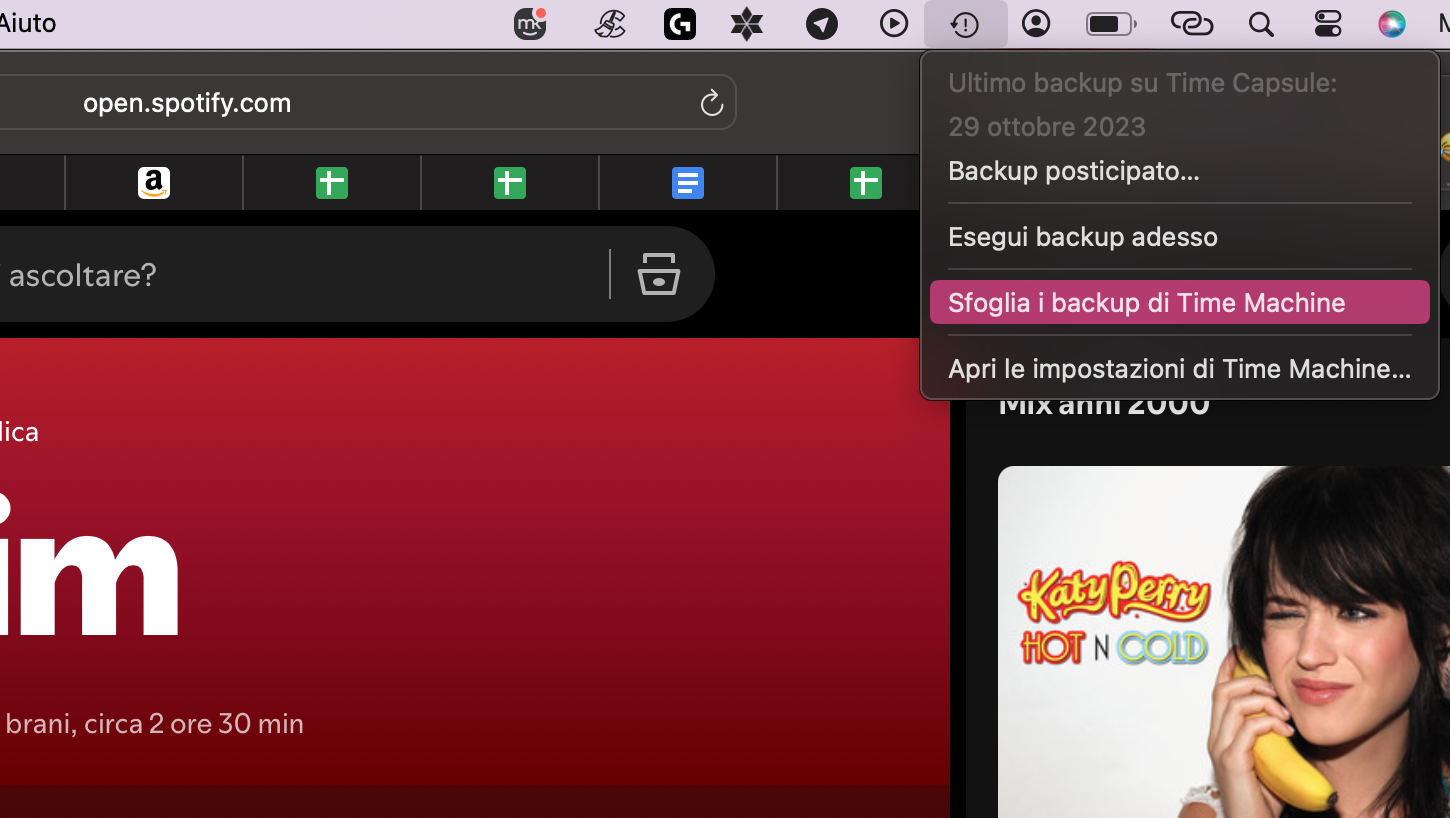Screen dimensions: 1450x818
Task: Open the Time Machine menu bar icon
Action: [966, 23]
